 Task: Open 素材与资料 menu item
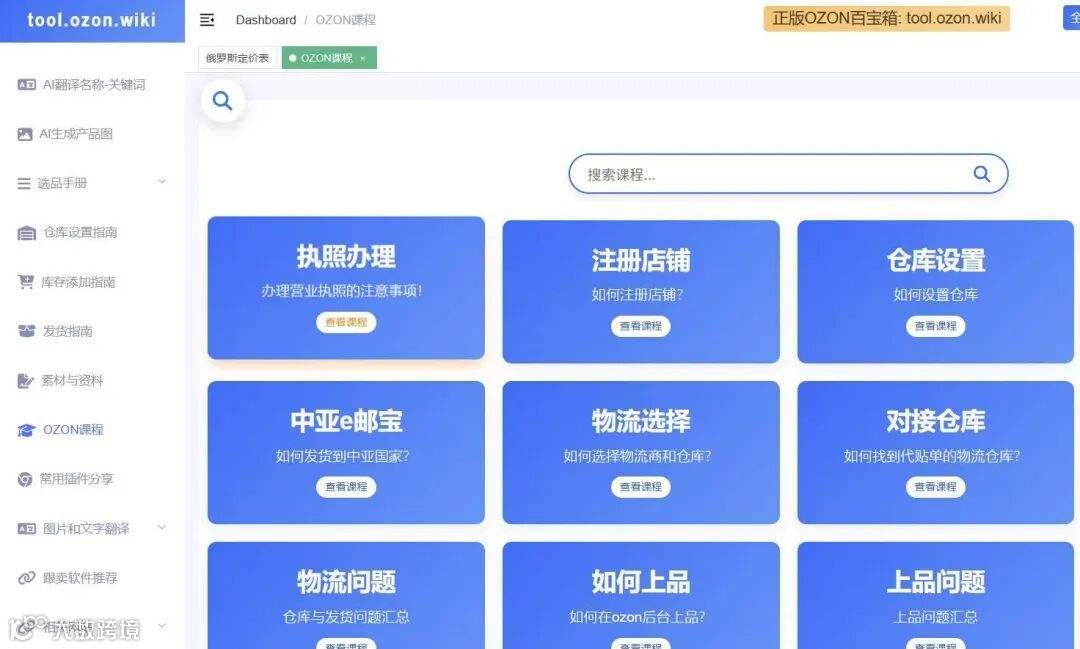tap(92, 380)
